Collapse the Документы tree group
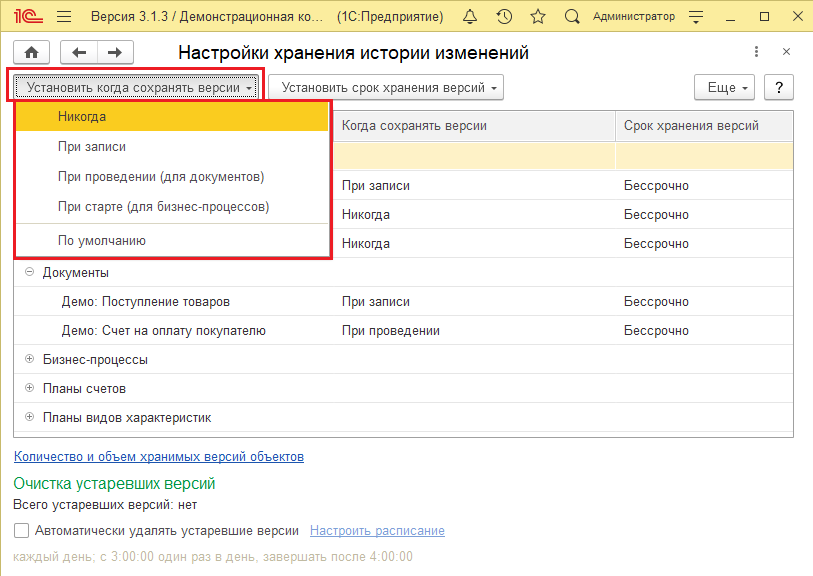Screen dimensions: 813x576 [30, 272]
